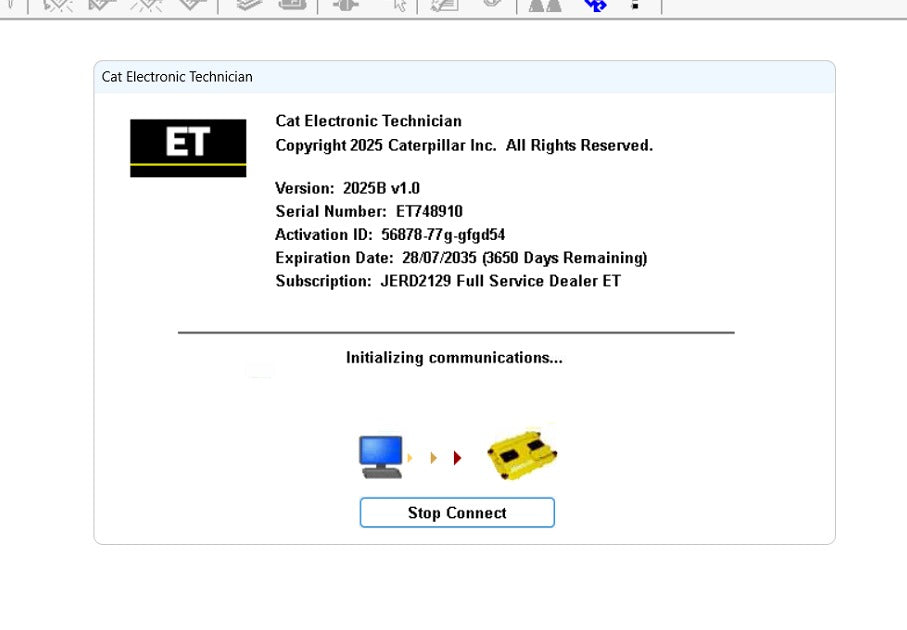The image size is (907, 630).
Task: Click the Initializing communications status text
Action: coord(454,357)
